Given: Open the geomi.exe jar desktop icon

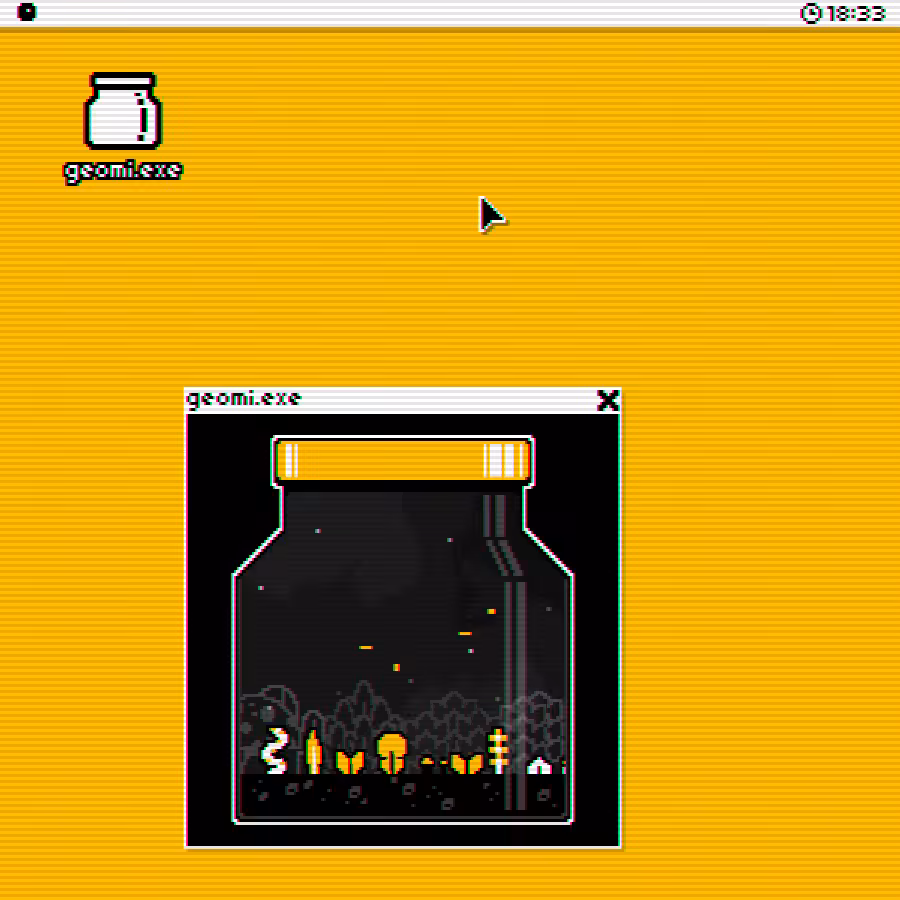Looking at the screenshot, I should coord(123,111).
